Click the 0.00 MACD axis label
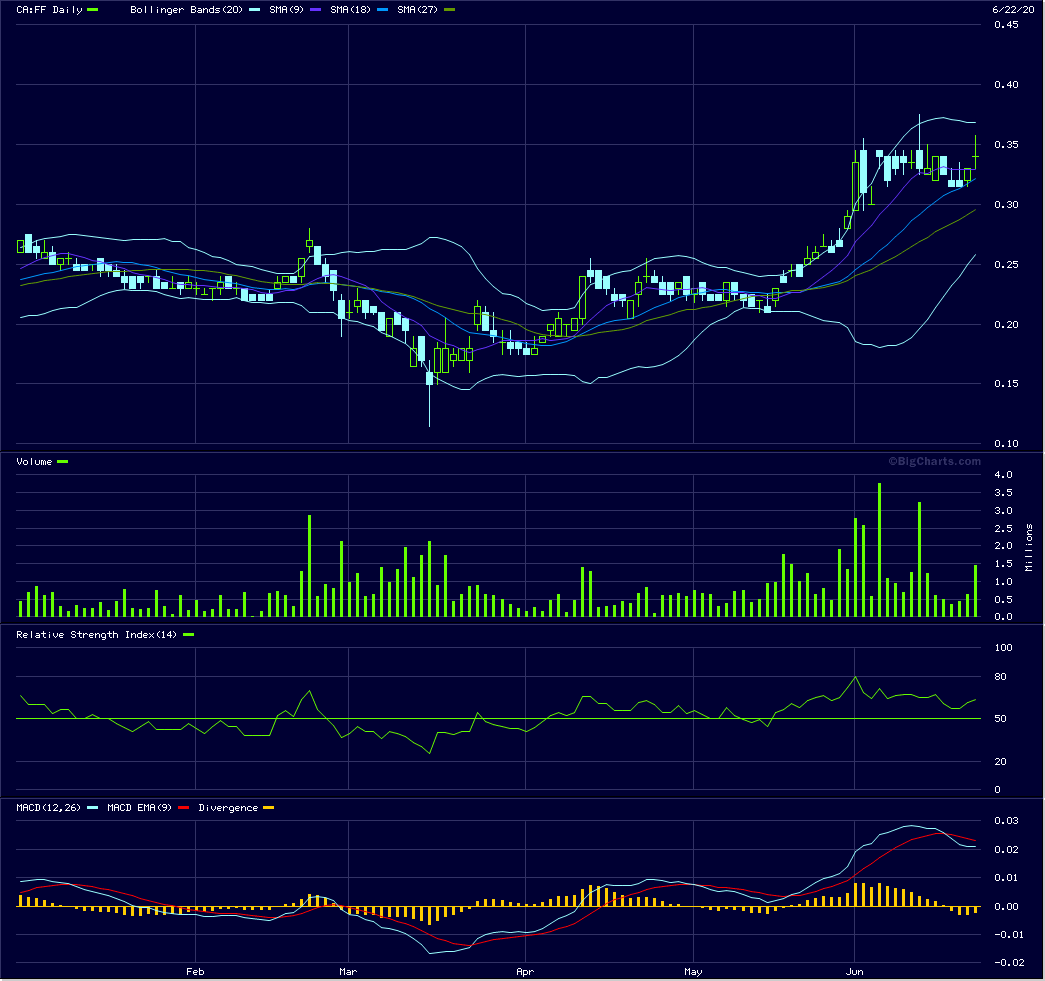Image resolution: width=1045 pixels, height=981 pixels. pyautogui.click(x=1006, y=907)
